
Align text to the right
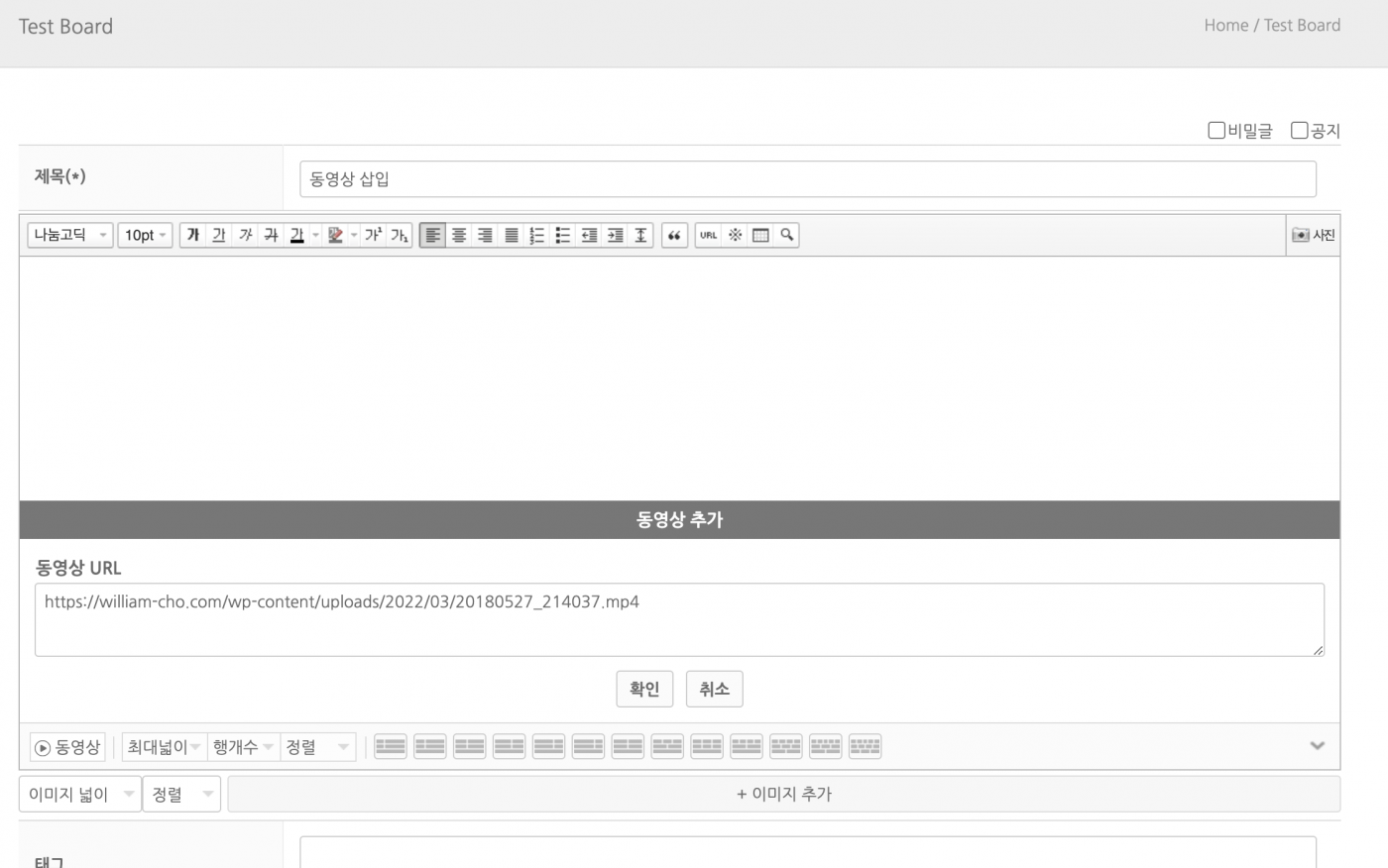[485, 235]
